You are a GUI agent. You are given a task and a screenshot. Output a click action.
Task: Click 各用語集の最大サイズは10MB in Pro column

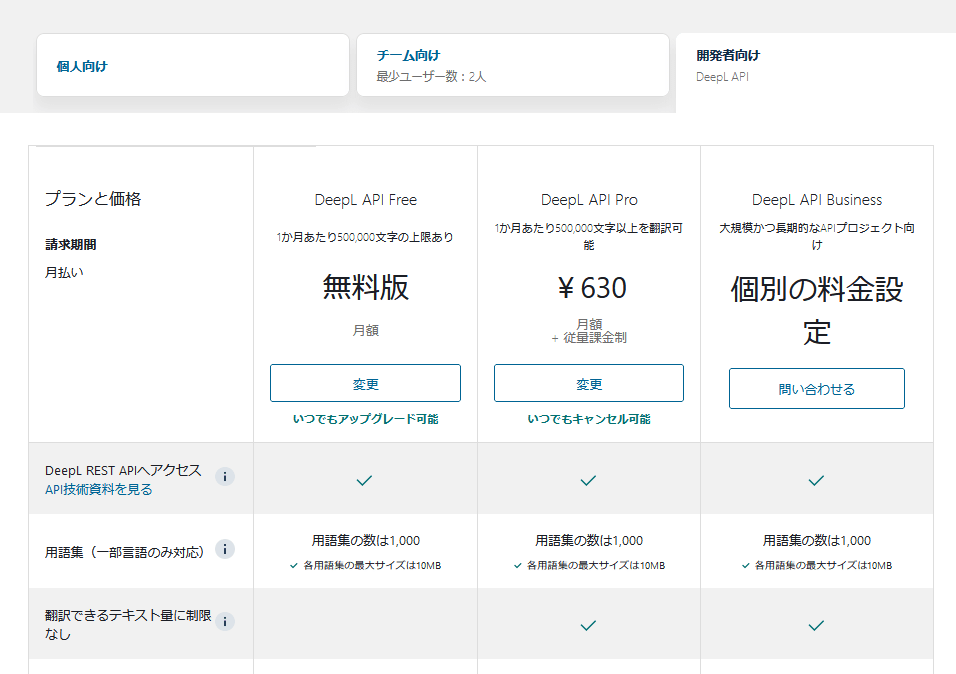(596, 565)
